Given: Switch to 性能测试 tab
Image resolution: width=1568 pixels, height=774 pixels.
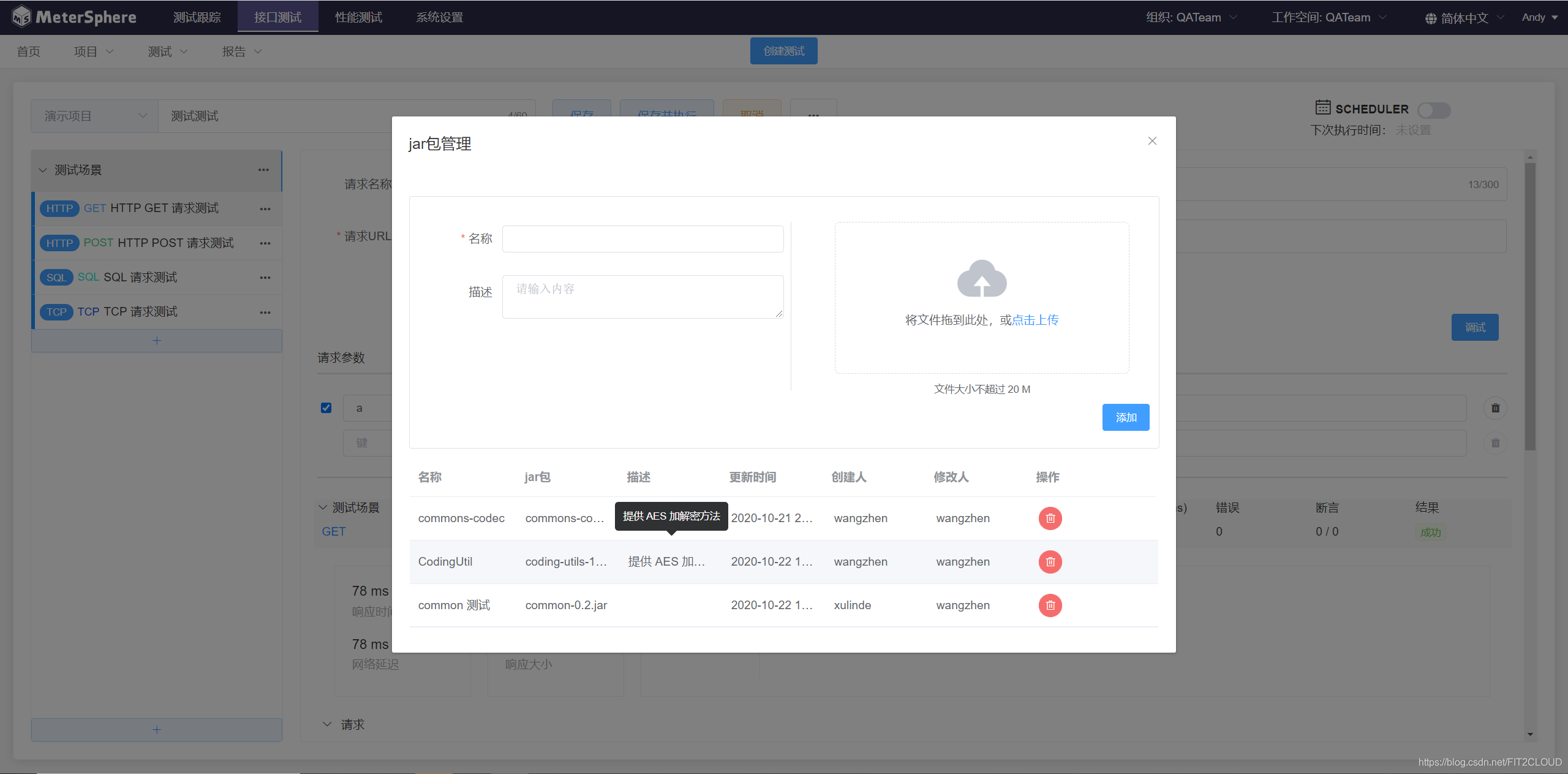Looking at the screenshot, I should [358, 17].
